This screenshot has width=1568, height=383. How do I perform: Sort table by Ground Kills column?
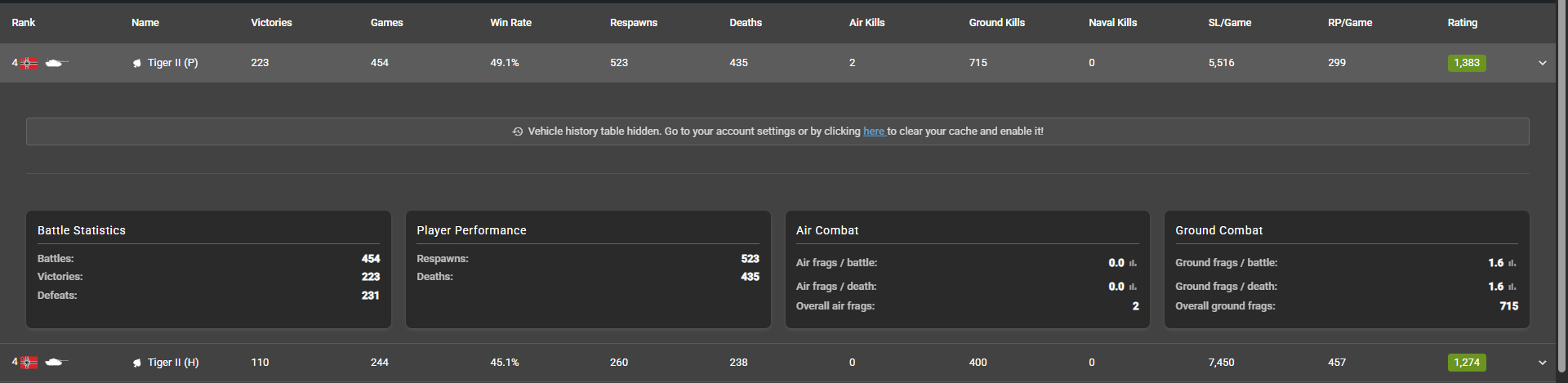click(x=996, y=23)
